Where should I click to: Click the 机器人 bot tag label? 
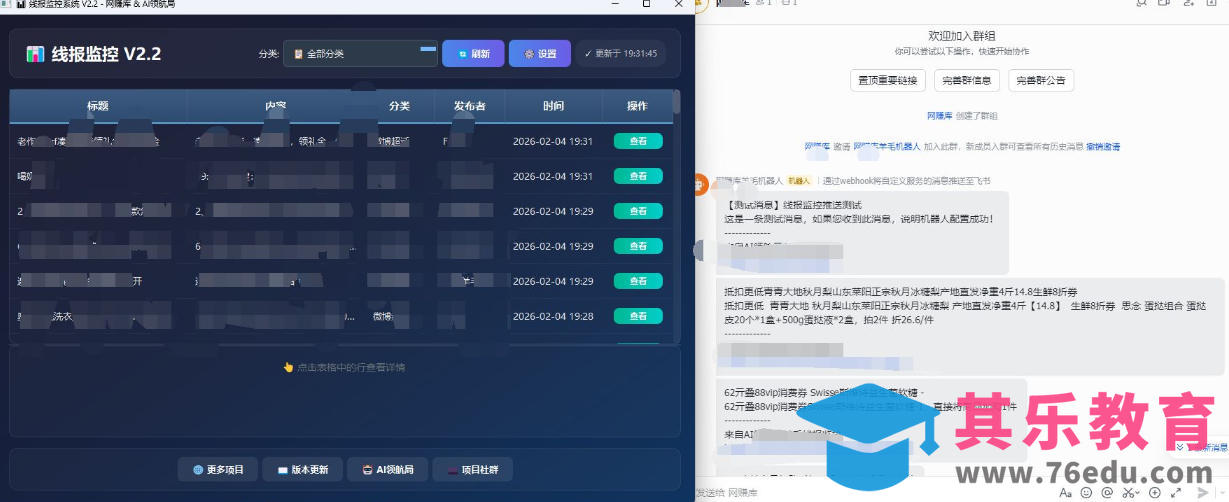click(798, 181)
